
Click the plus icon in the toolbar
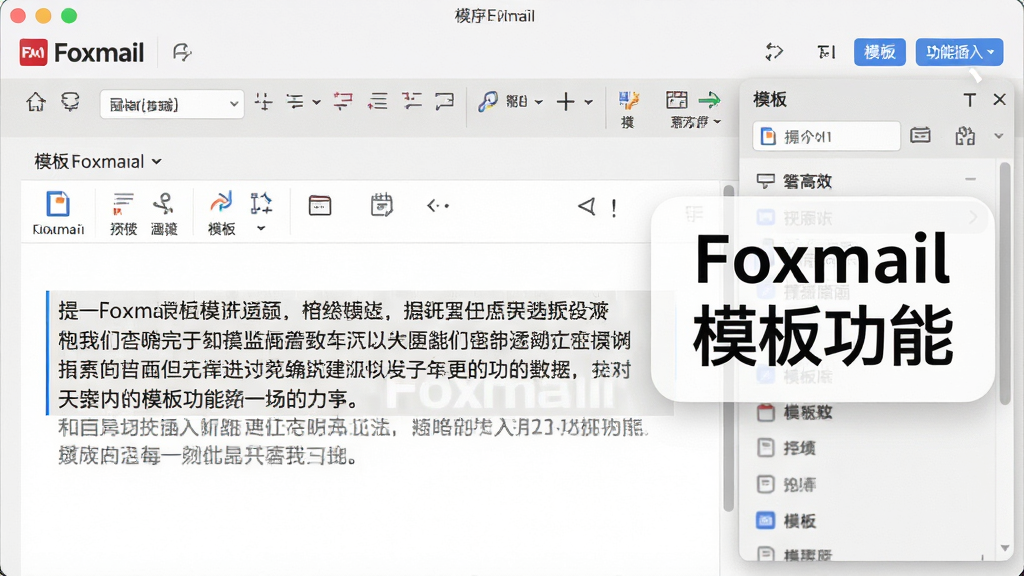(566, 102)
